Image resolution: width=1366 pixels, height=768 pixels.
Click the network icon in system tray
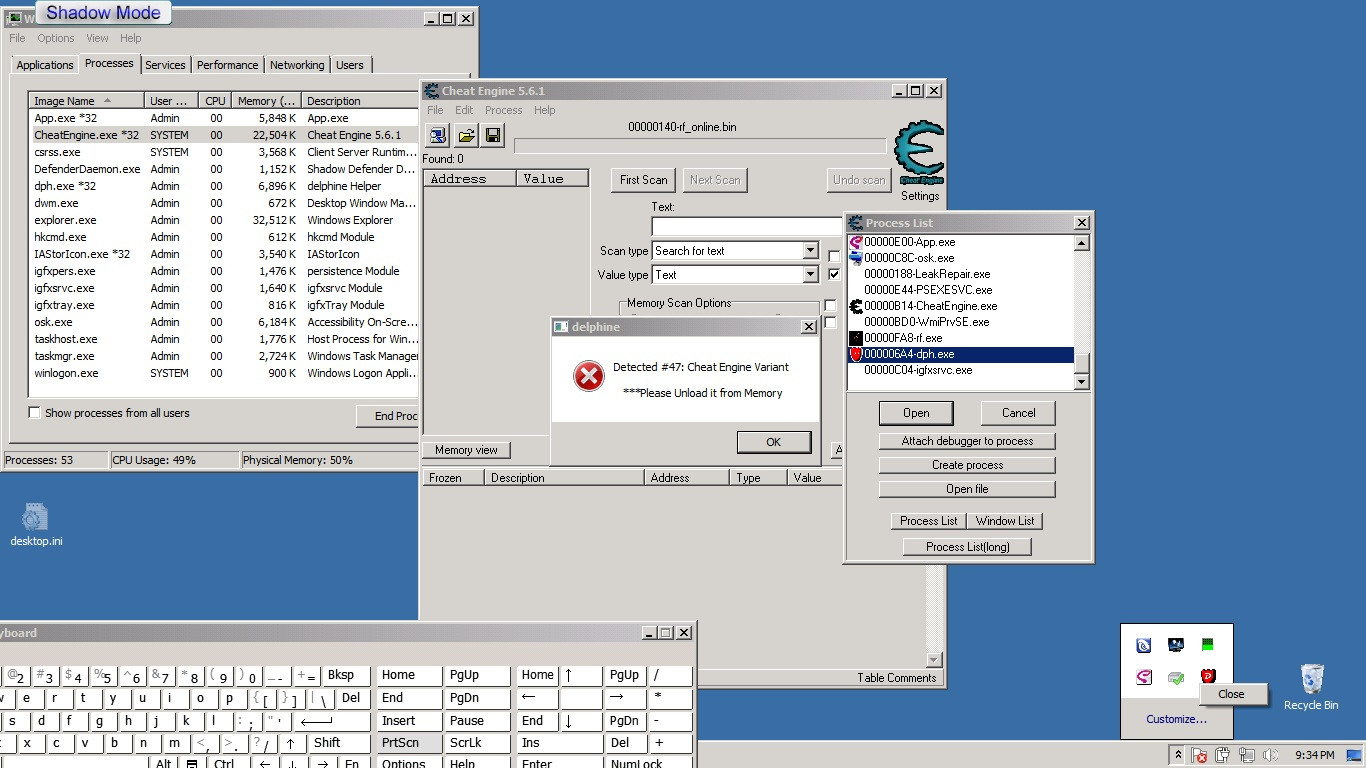coord(1246,755)
